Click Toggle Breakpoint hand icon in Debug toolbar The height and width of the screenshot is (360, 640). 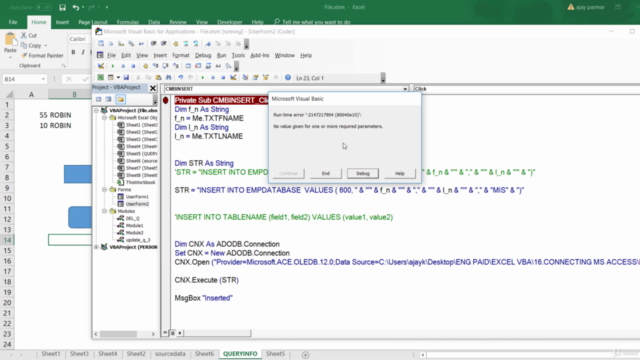[145, 66]
